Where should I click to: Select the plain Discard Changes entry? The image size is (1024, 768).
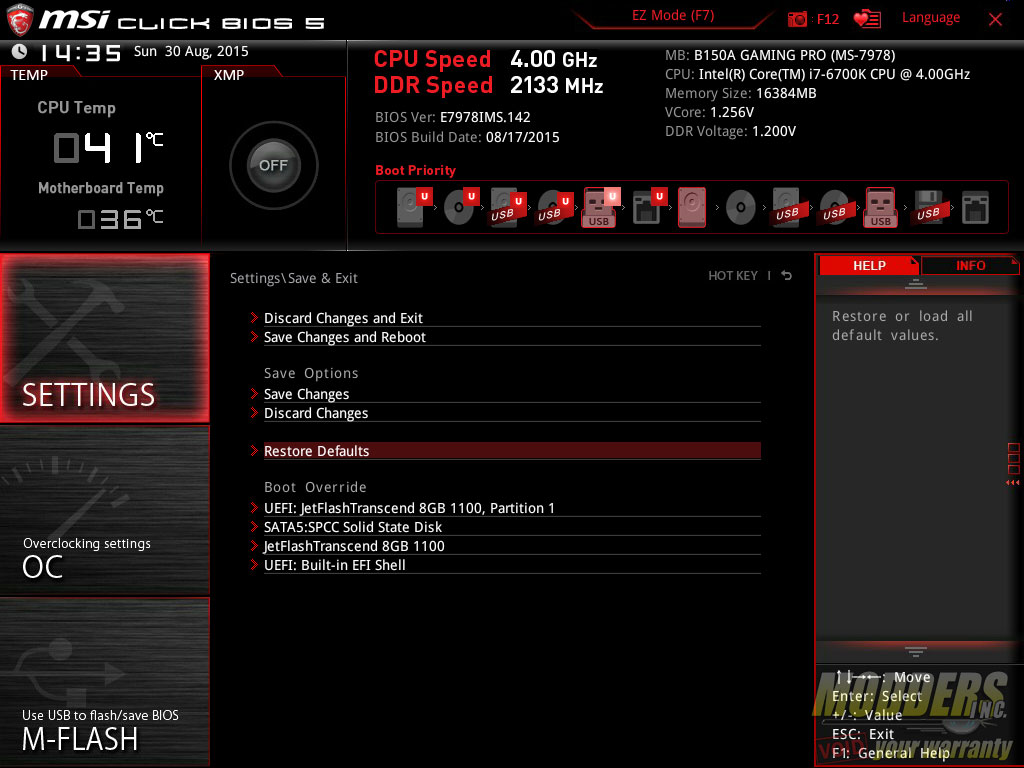tap(512, 413)
